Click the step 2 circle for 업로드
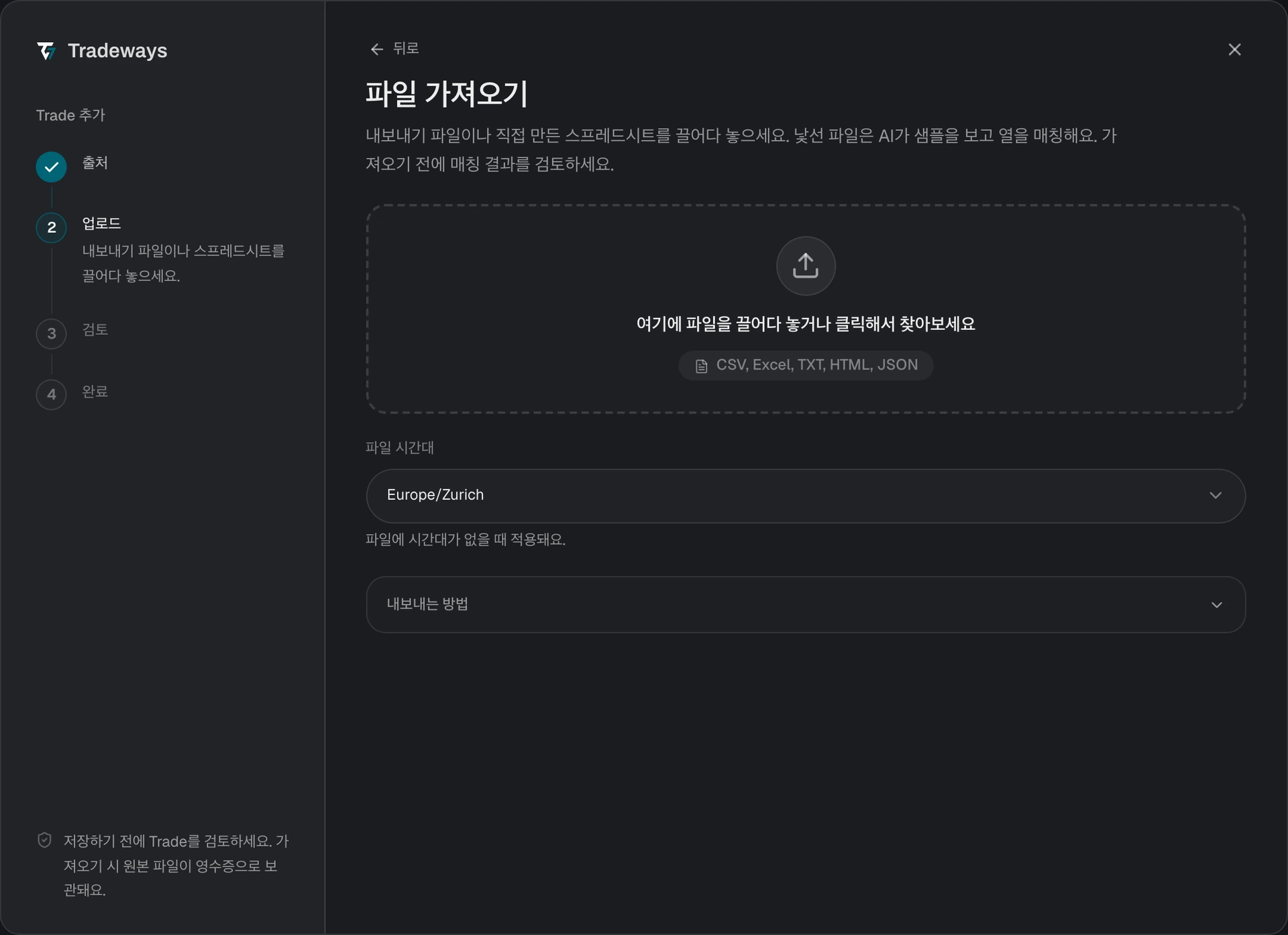The width and height of the screenshot is (1288, 935). tap(51, 227)
